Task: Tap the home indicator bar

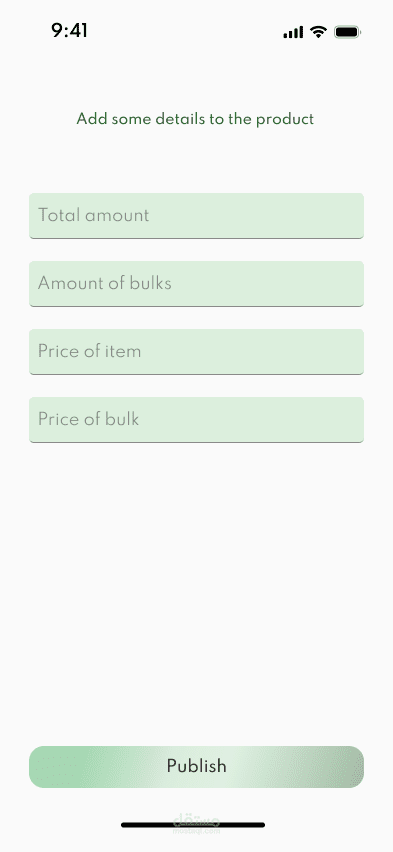Action: (x=193, y=825)
